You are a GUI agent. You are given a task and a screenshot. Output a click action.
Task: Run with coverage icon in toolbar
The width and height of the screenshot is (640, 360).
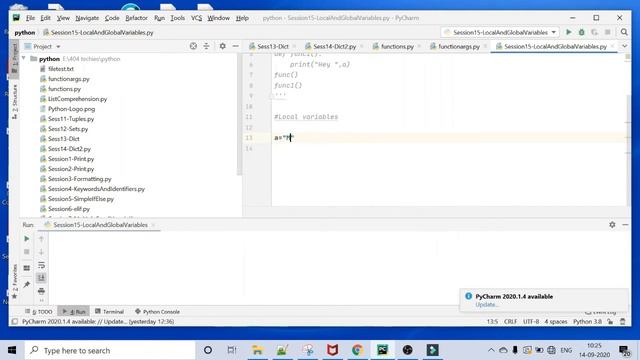(594, 32)
